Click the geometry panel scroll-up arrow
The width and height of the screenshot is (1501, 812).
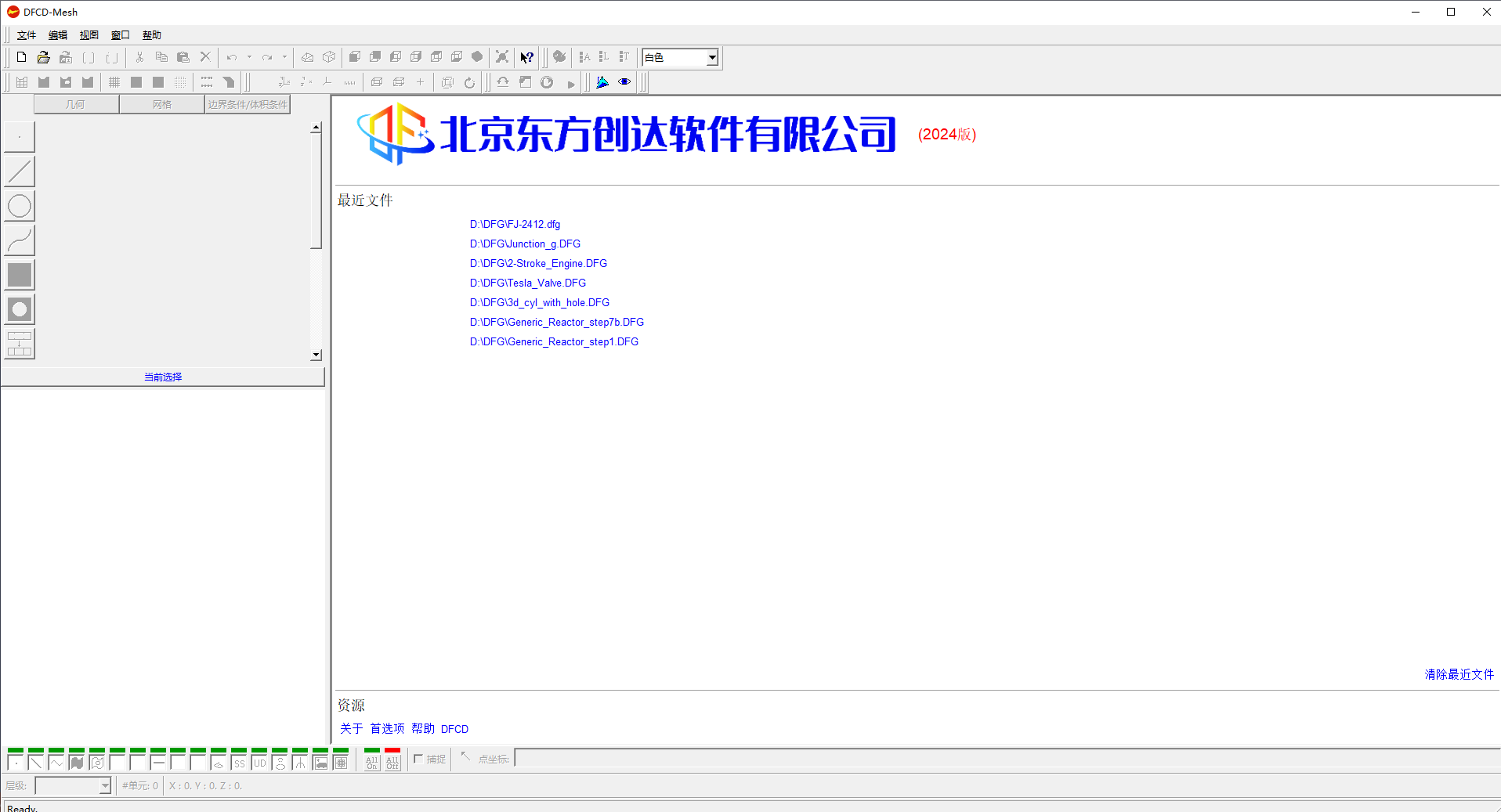tap(316, 127)
